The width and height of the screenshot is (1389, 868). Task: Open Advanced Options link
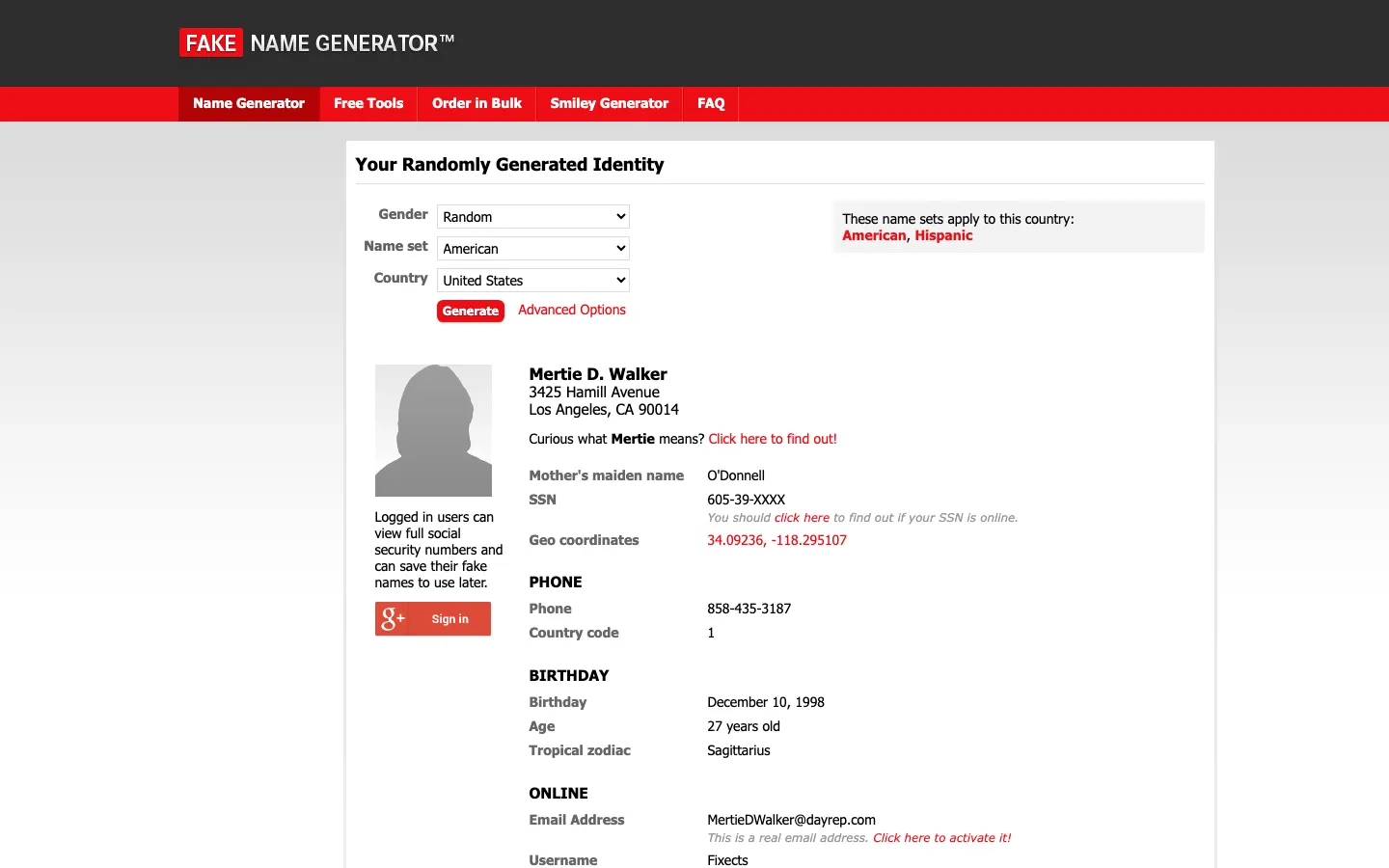571,310
